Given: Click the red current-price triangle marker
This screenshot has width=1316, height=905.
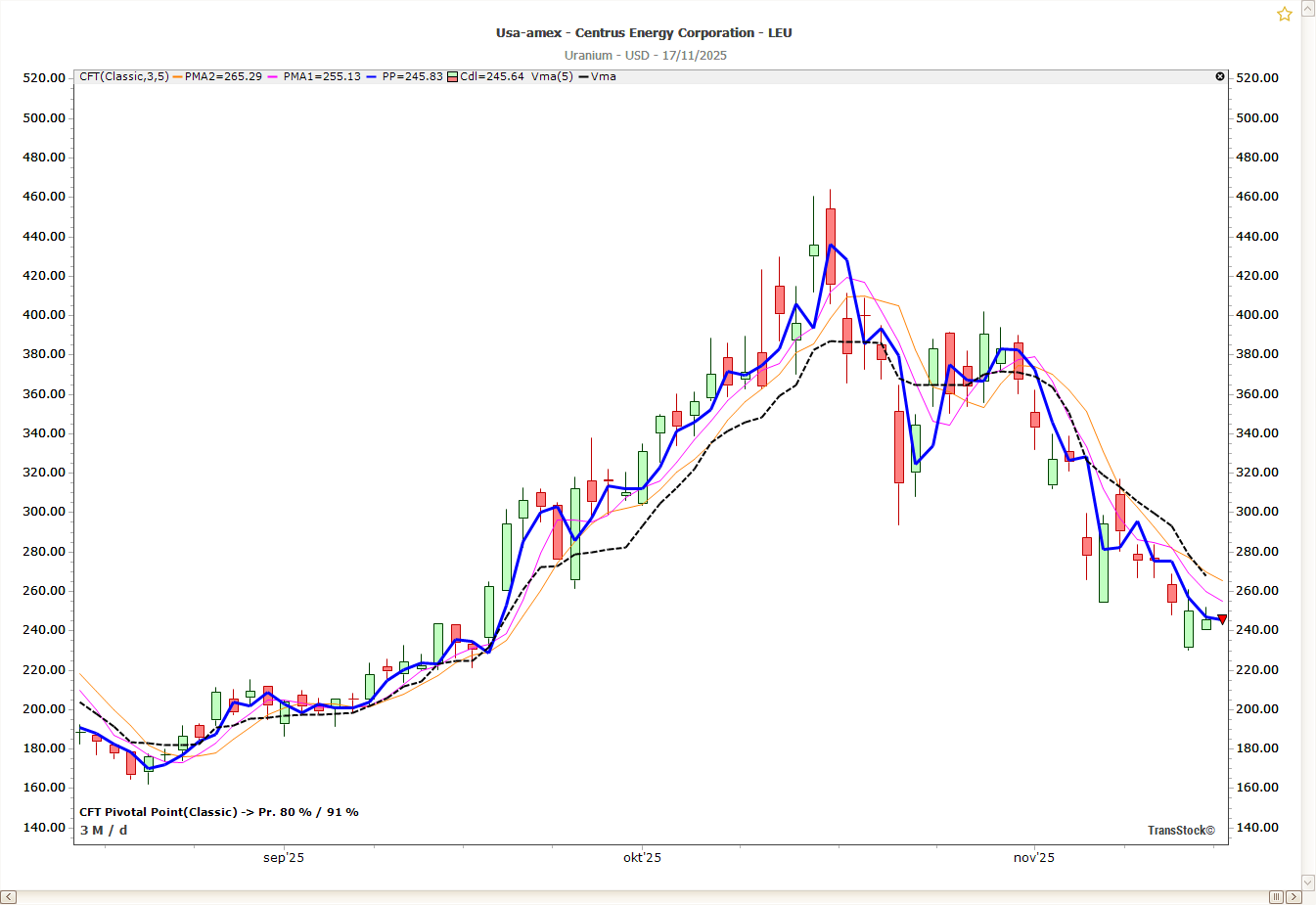Looking at the screenshot, I should pyautogui.click(x=1222, y=619).
